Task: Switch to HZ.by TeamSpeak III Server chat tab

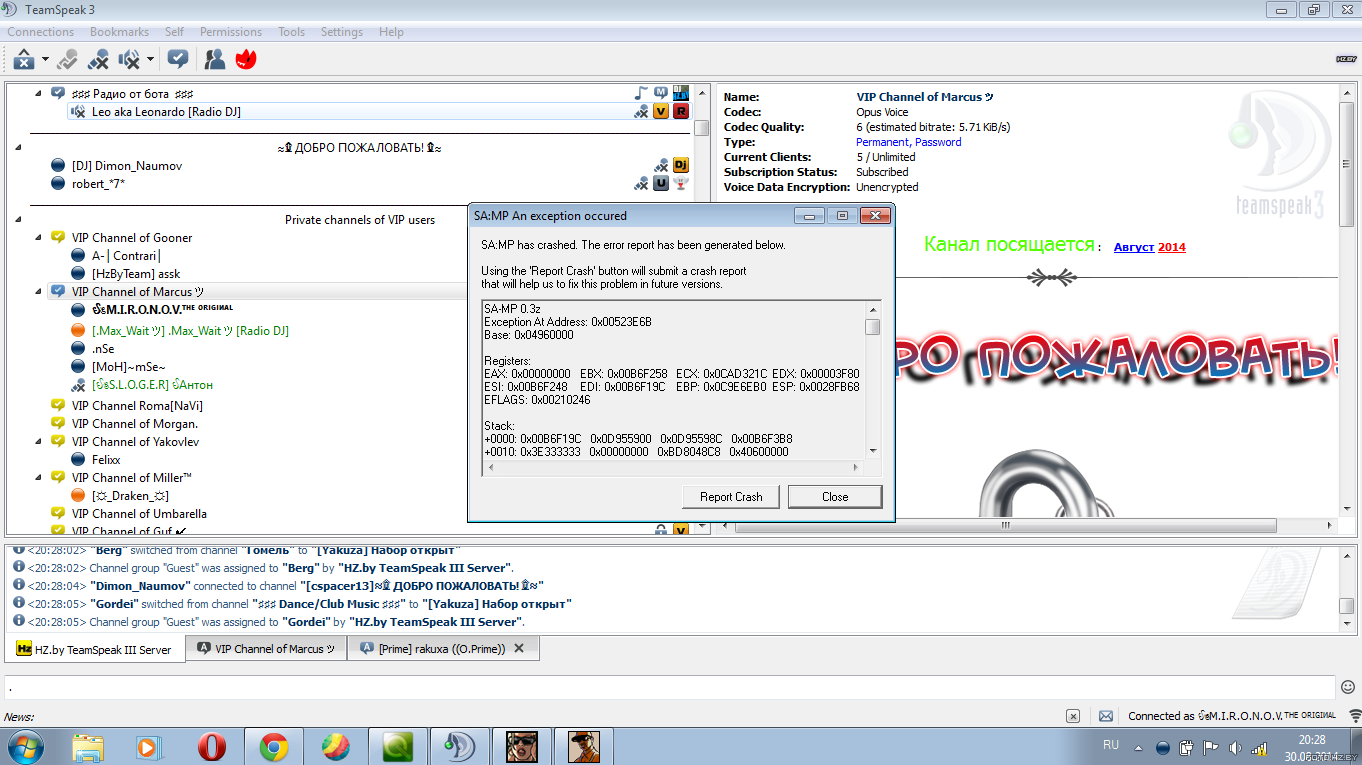Action: 95,649
